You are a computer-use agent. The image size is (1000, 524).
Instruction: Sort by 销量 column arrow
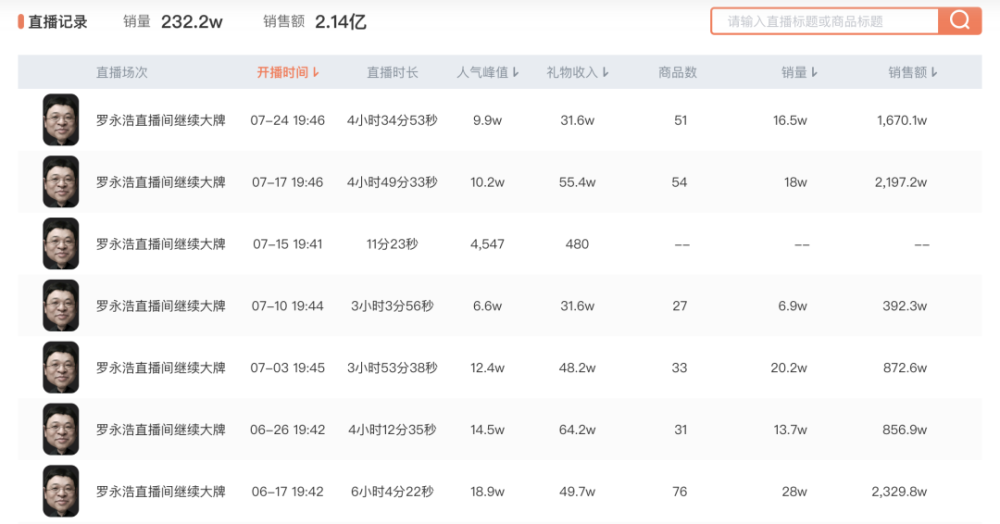click(x=814, y=73)
